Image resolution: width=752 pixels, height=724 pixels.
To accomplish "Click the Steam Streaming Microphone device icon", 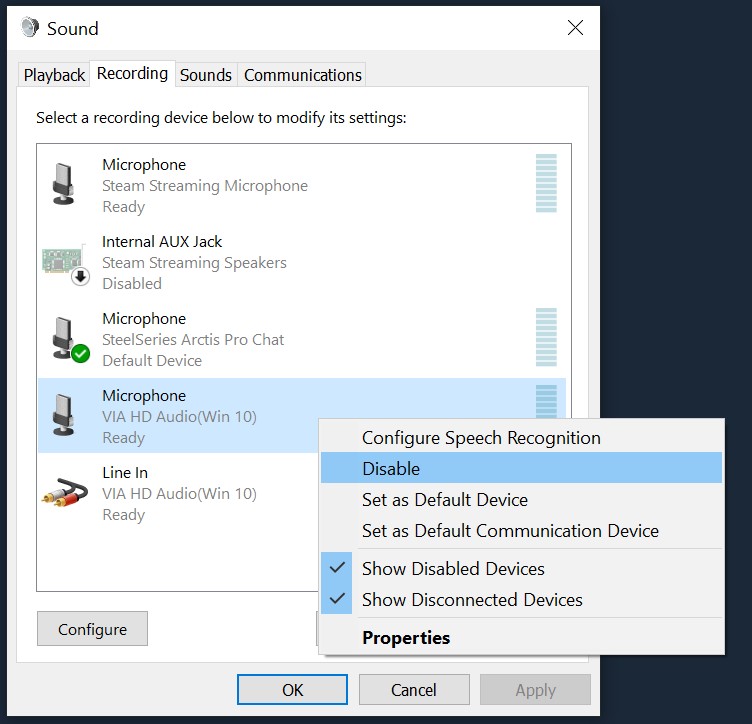I will pyautogui.click(x=64, y=185).
